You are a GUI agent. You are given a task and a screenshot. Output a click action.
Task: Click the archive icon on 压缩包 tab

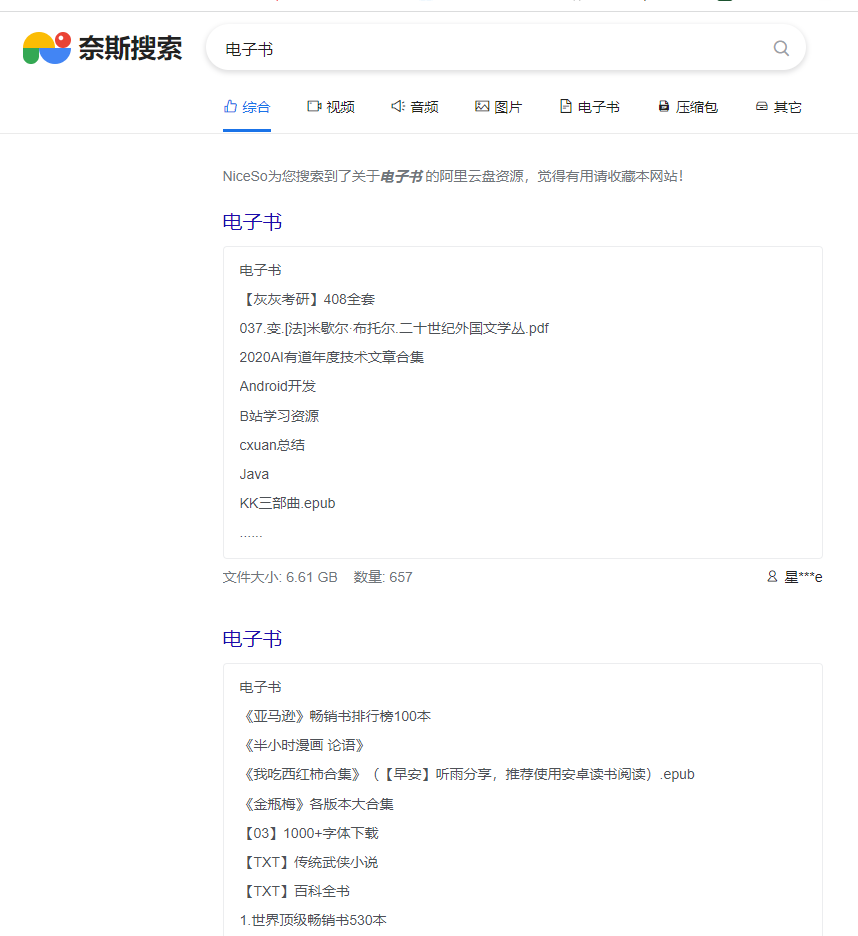coord(662,105)
